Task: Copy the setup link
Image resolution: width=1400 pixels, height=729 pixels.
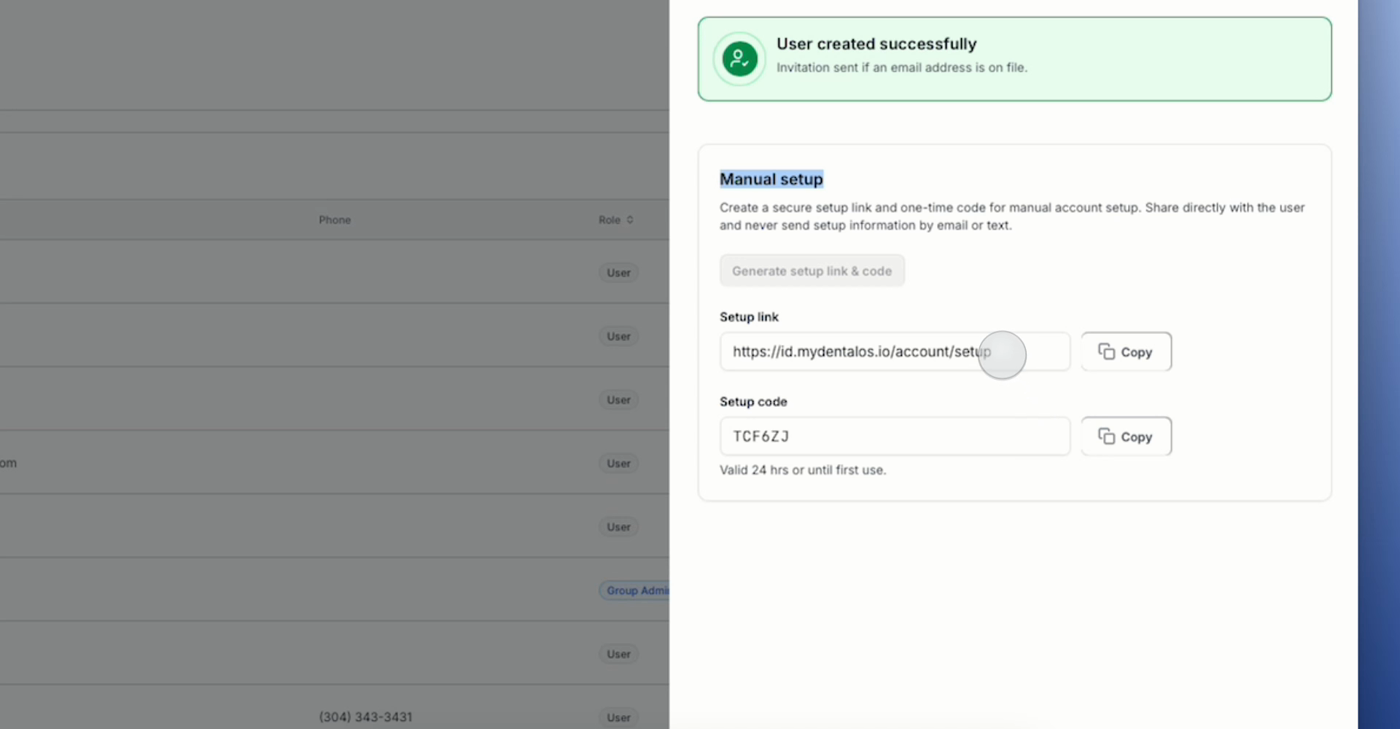Action: (1126, 352)
